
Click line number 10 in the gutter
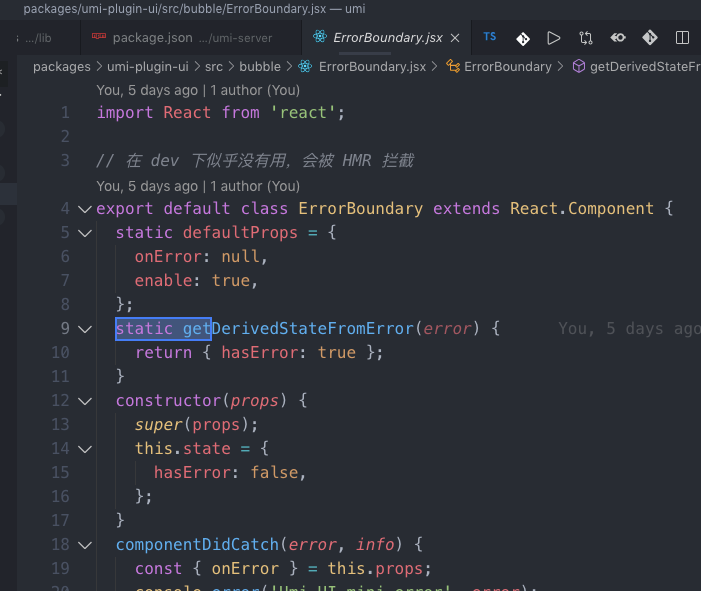[x=60, y=352]
